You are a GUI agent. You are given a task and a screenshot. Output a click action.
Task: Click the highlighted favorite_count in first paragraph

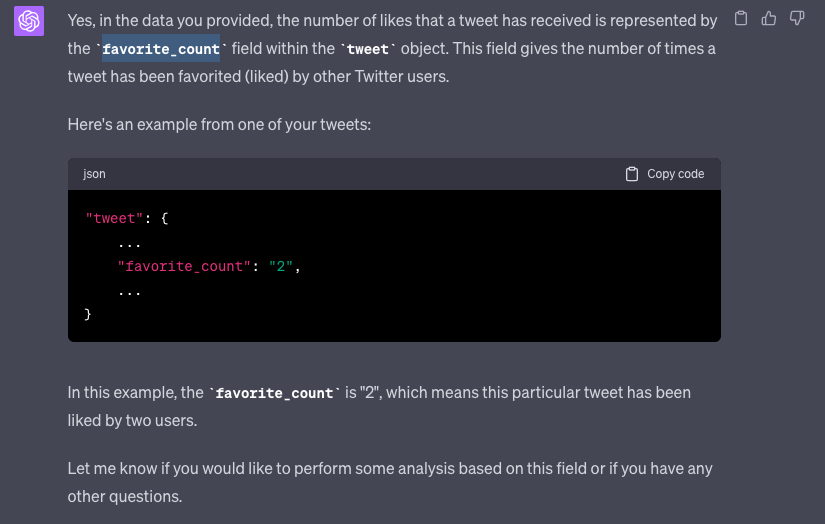160,49
